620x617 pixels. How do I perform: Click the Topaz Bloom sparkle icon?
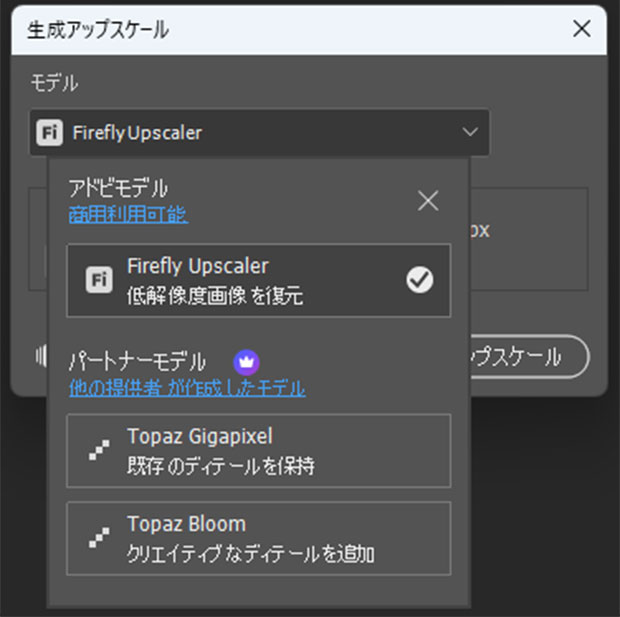pyautogui.click(x=97, y=538)
